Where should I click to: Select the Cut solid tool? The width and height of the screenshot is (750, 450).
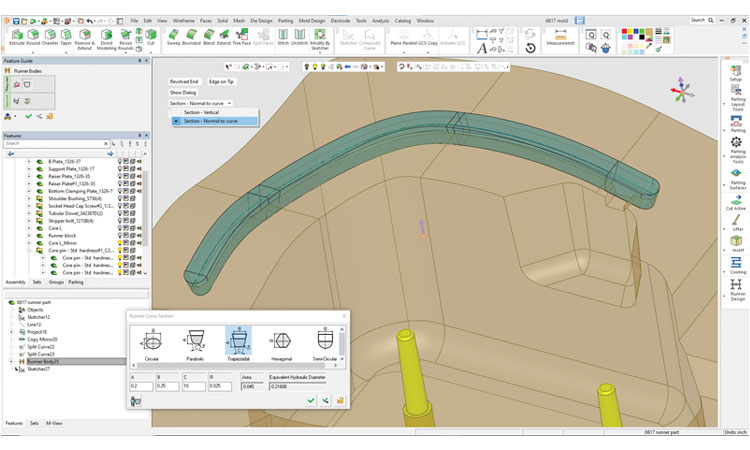[151, 37]
